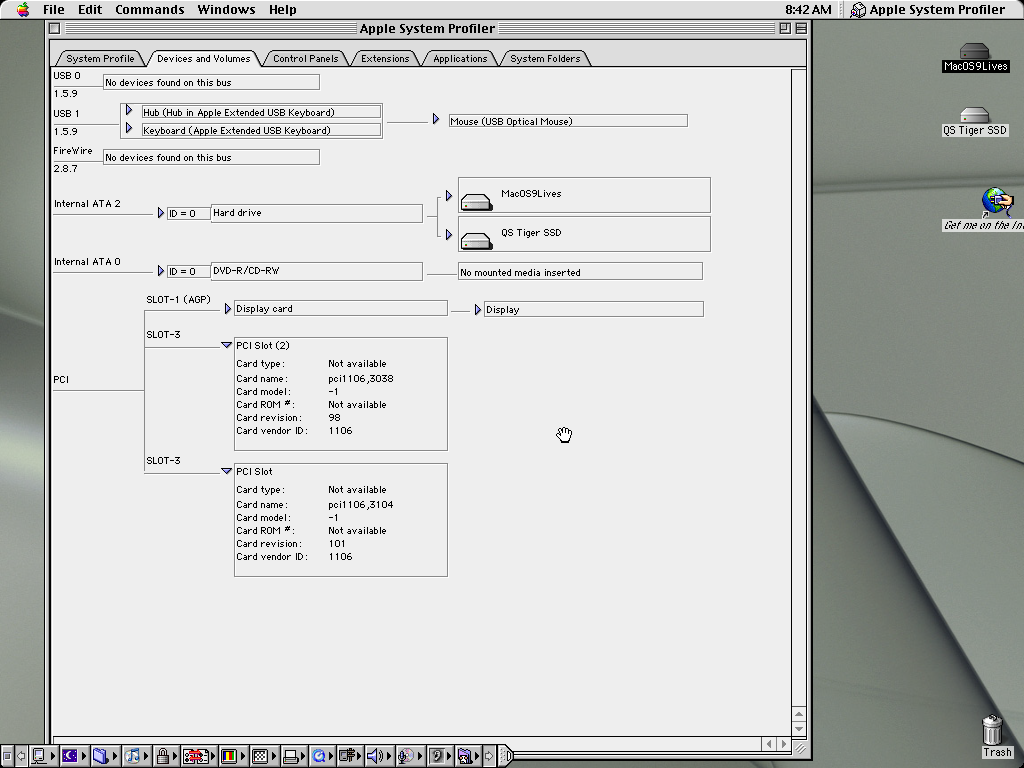Expand the Display entry
1024x768 pixels.
[477, 310]
